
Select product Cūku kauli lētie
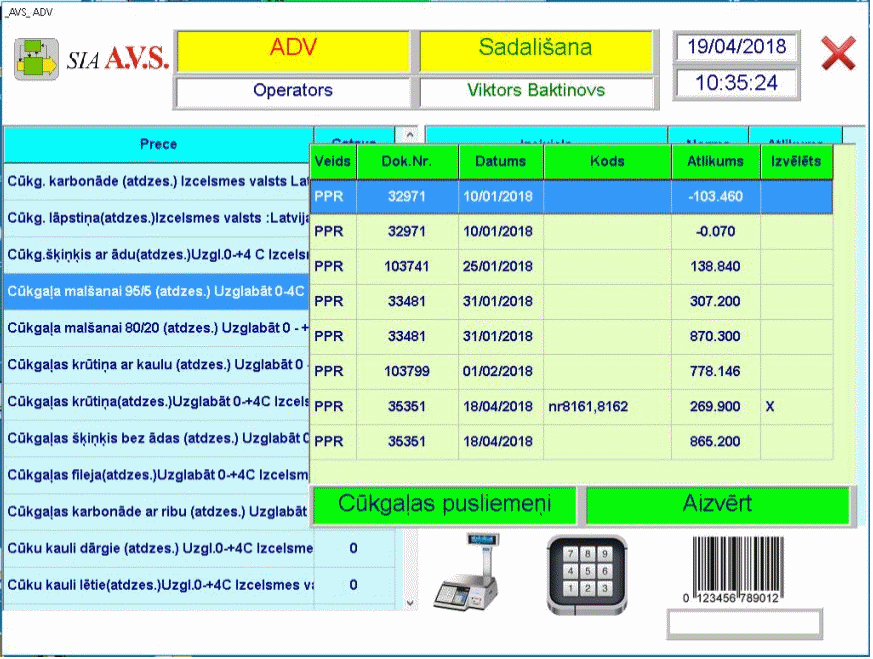coord(159,586)
